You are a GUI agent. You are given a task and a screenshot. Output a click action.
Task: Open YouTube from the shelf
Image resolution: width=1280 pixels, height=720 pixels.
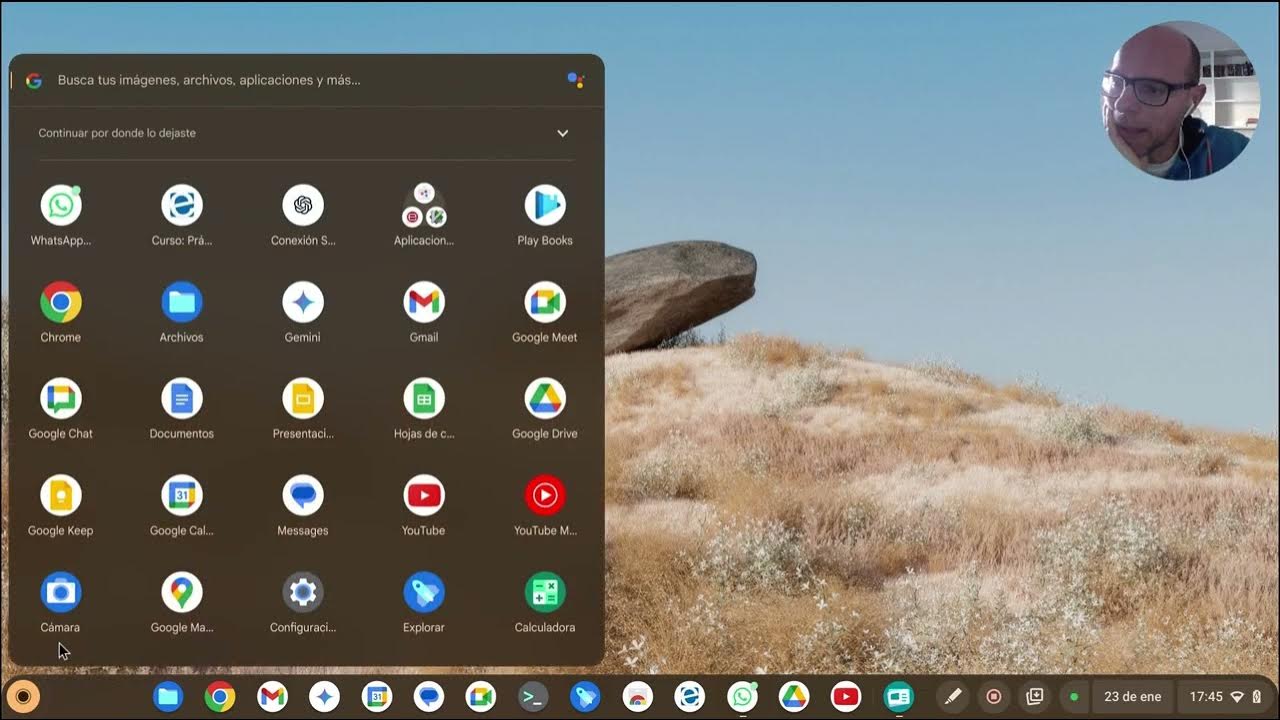tap(846, 696)
